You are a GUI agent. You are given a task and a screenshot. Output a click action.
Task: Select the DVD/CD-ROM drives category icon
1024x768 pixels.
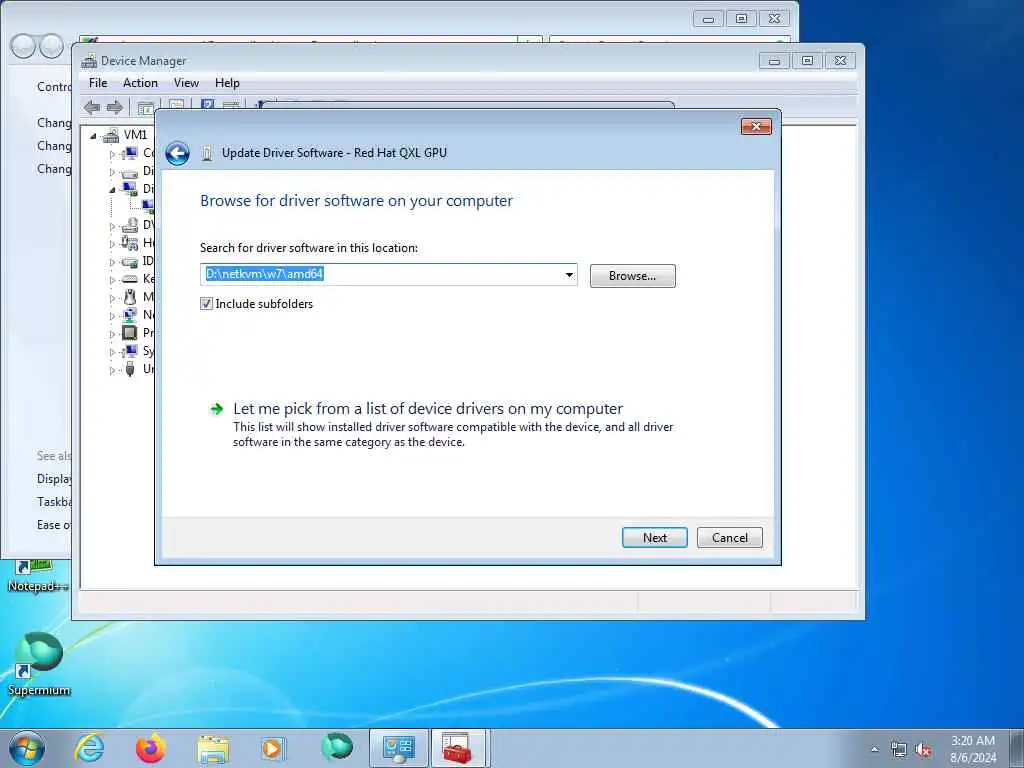[130, 225]
